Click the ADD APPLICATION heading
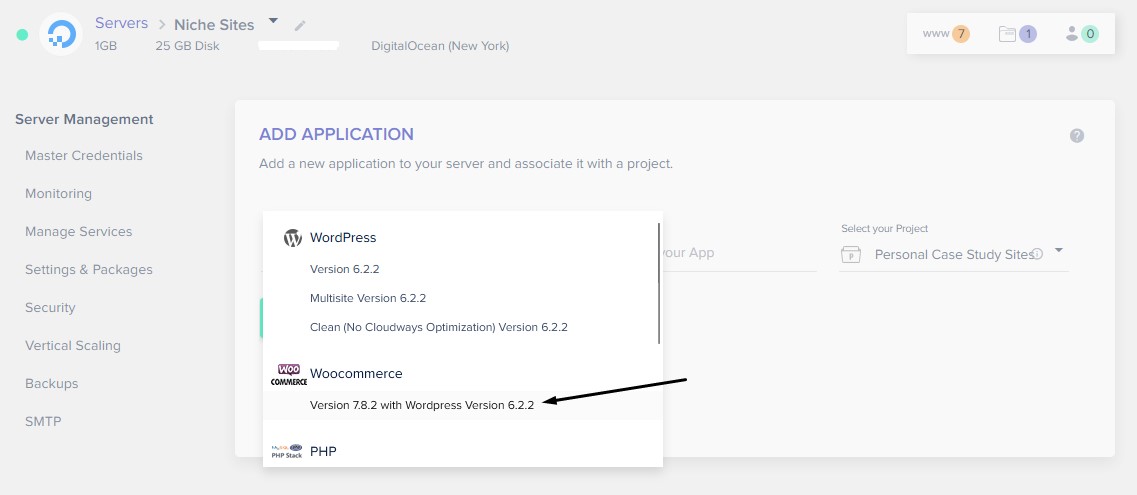Image resolution: width=1137 pixels, height=495 pixels. coord(336,134)
